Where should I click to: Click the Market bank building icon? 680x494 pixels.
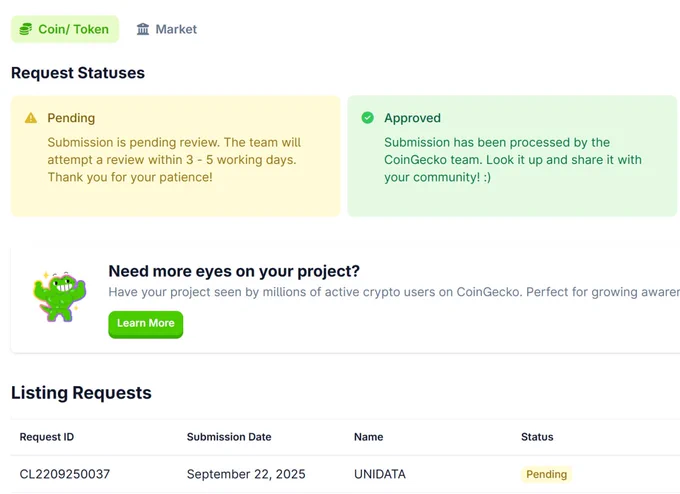click(x=143, y=29)
